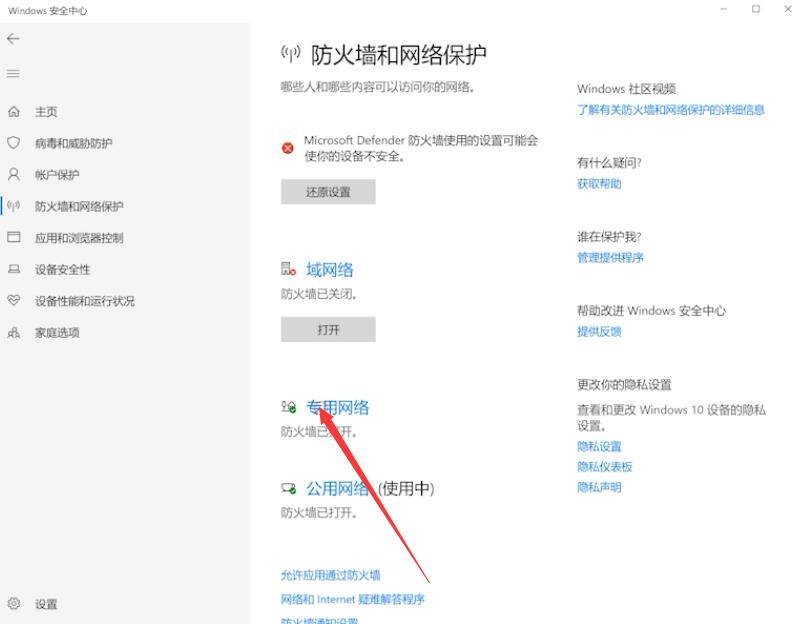Open the 主页 sidebar item
The width and height of the screenshot is (801, 624).
pyautogui.click(x=46, y=112)
